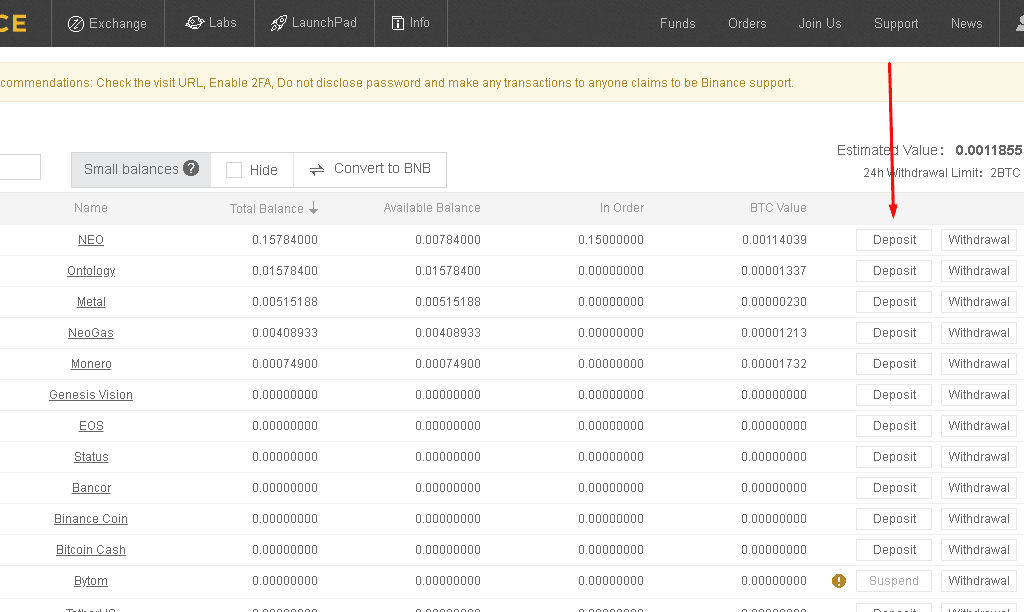
Task: Open the Info menu
Action: [411, 23]
